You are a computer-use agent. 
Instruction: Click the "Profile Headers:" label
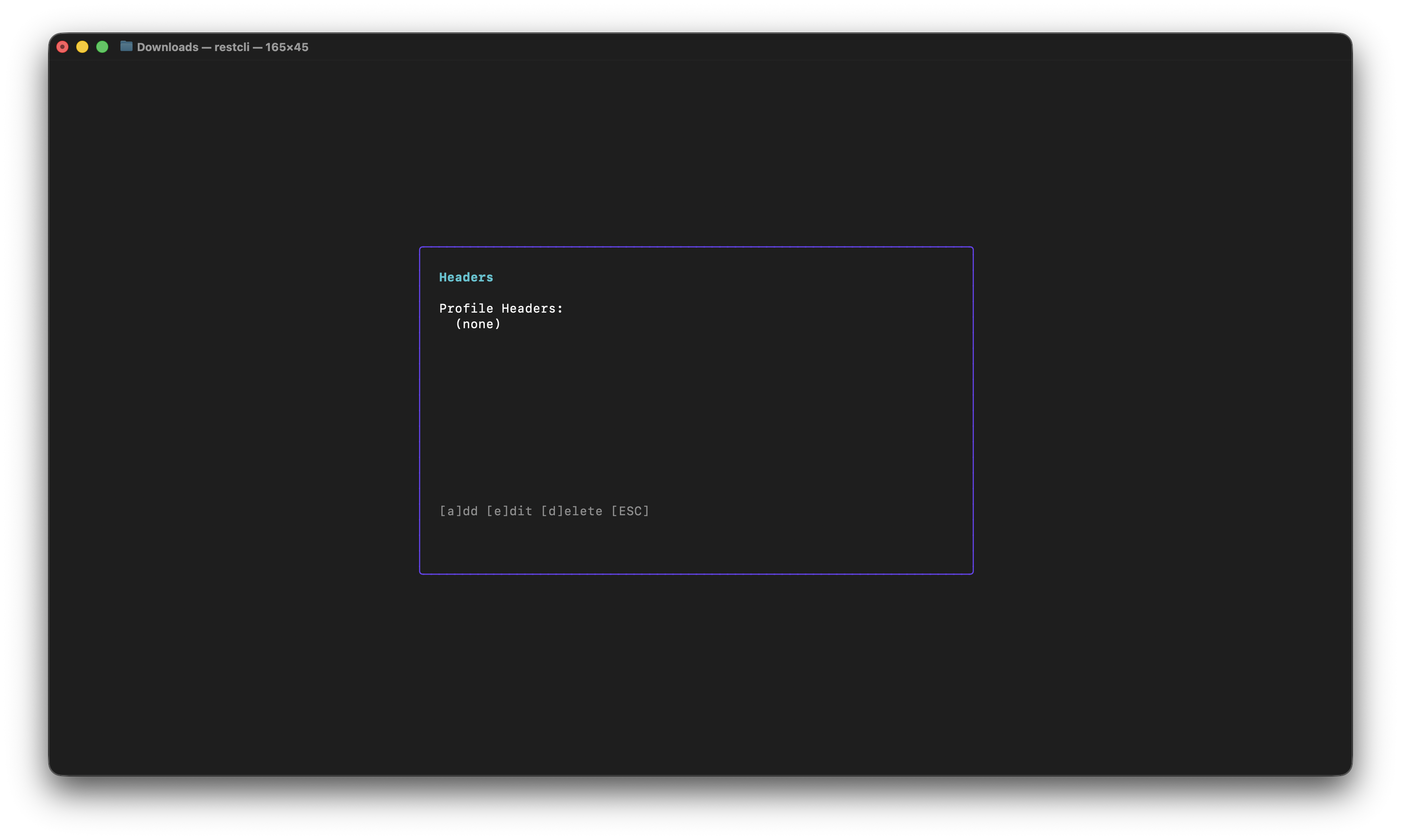(501, 308)
